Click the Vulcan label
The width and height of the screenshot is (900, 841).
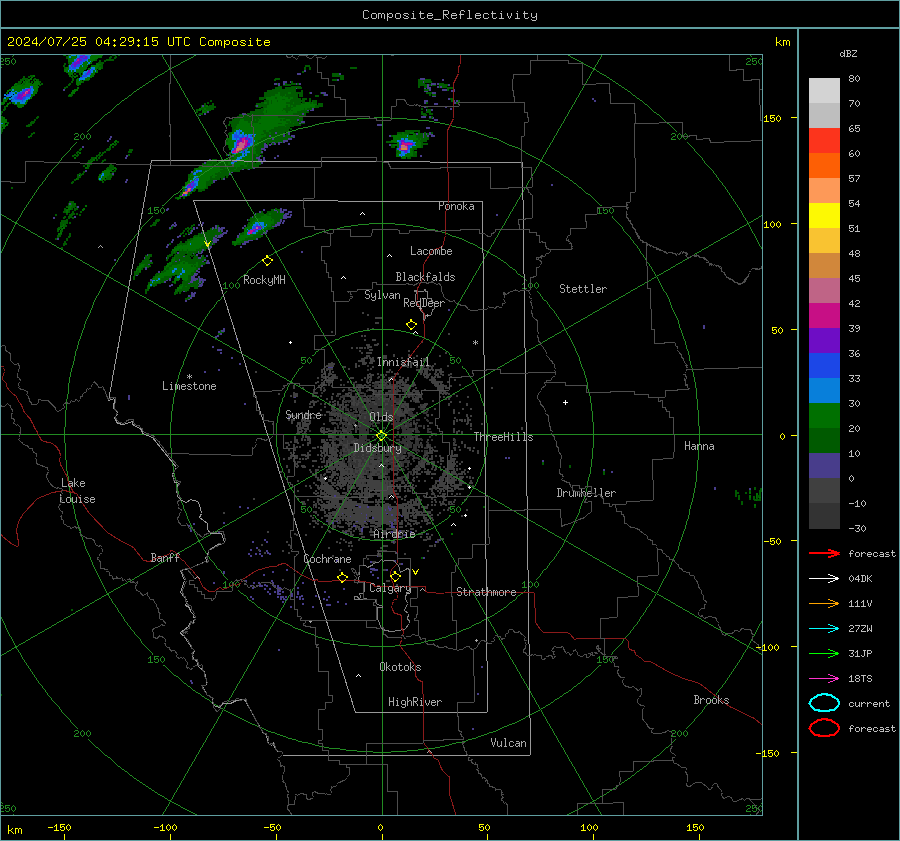point(508,743)
